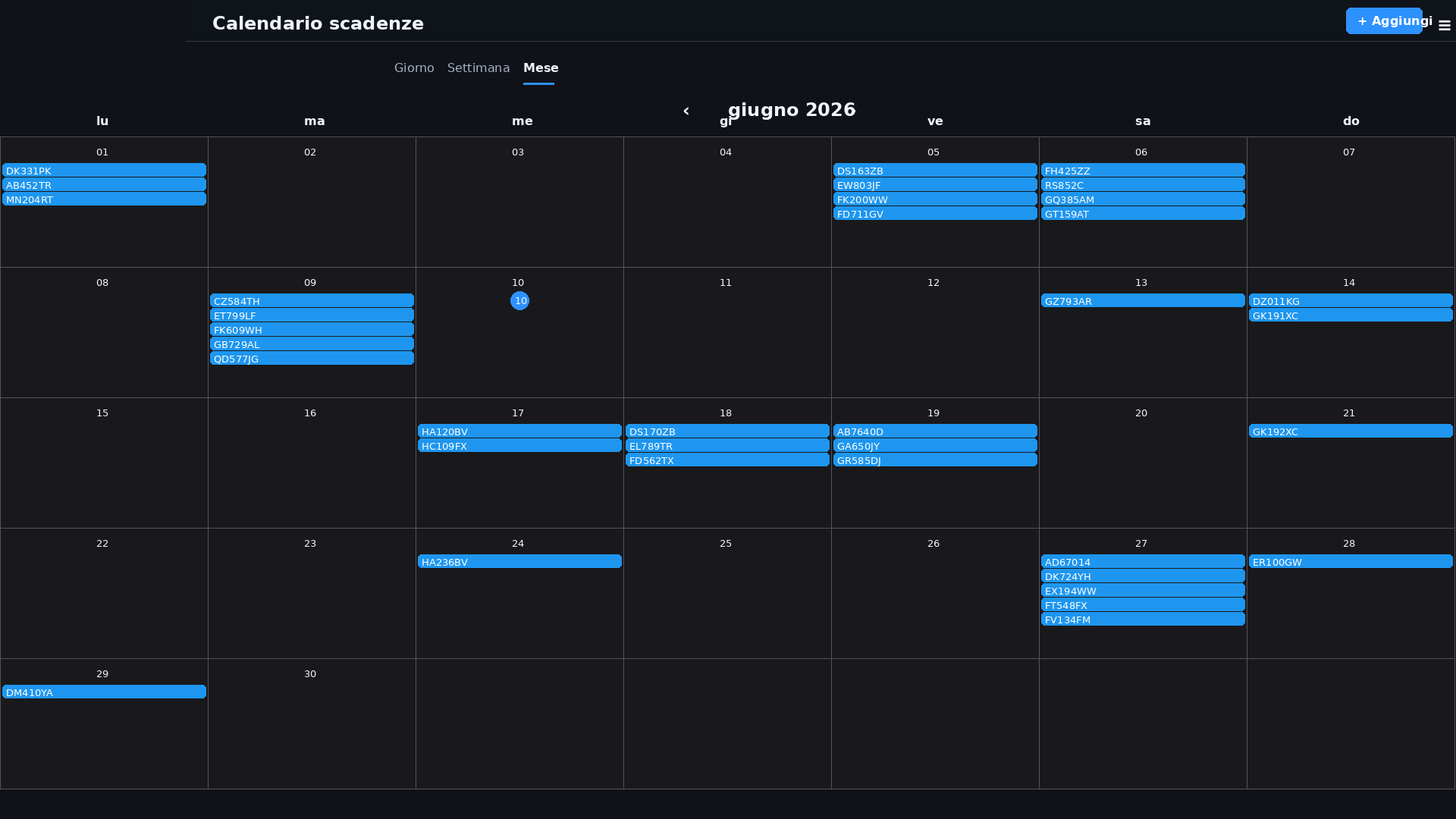This screenshot has width=1456, height=819.
Task: Open deadline CZ584TH
Action: (x=312, y=301)
